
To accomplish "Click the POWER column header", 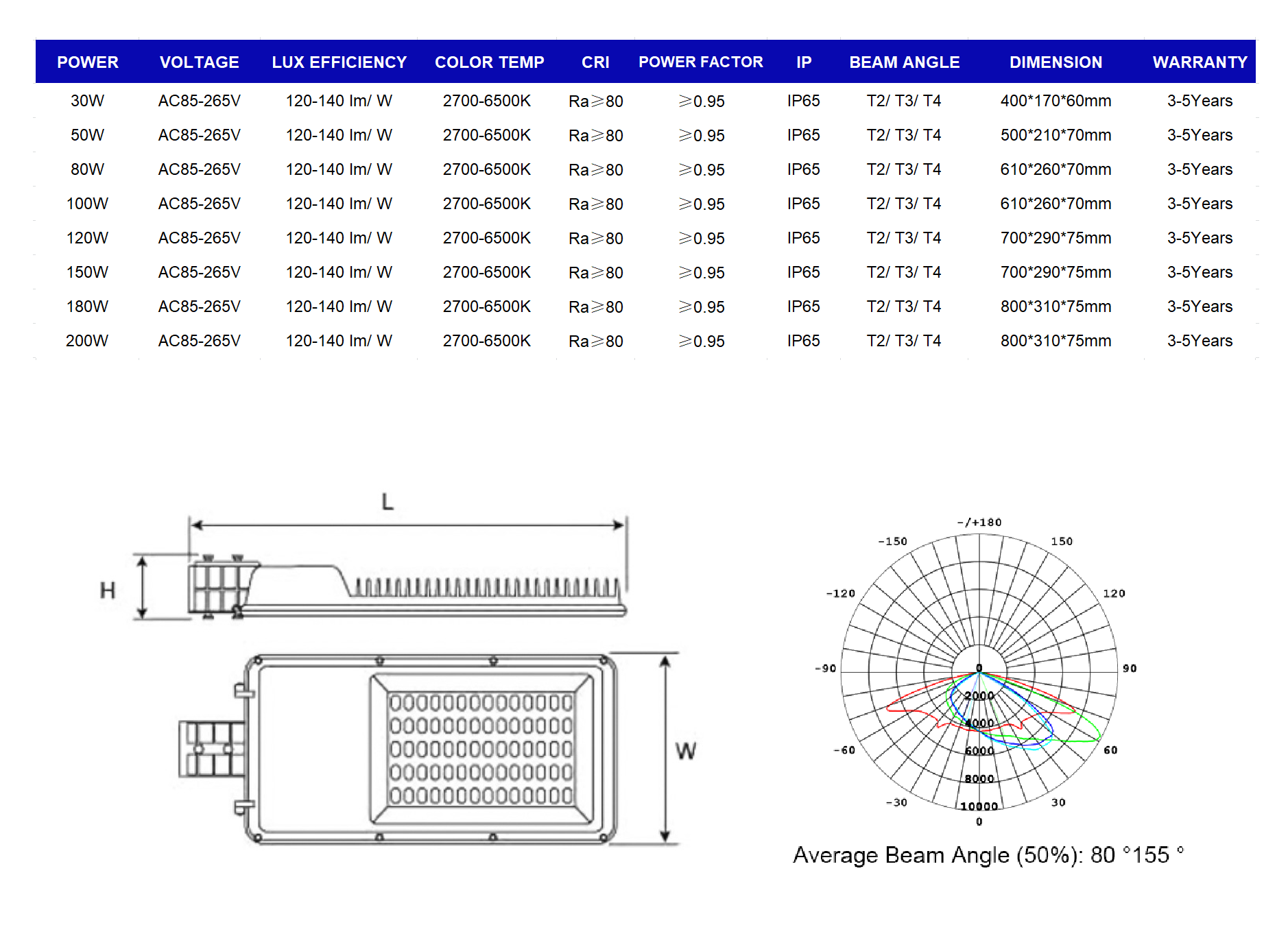I will pyautogui.click(x=87, y=62).
